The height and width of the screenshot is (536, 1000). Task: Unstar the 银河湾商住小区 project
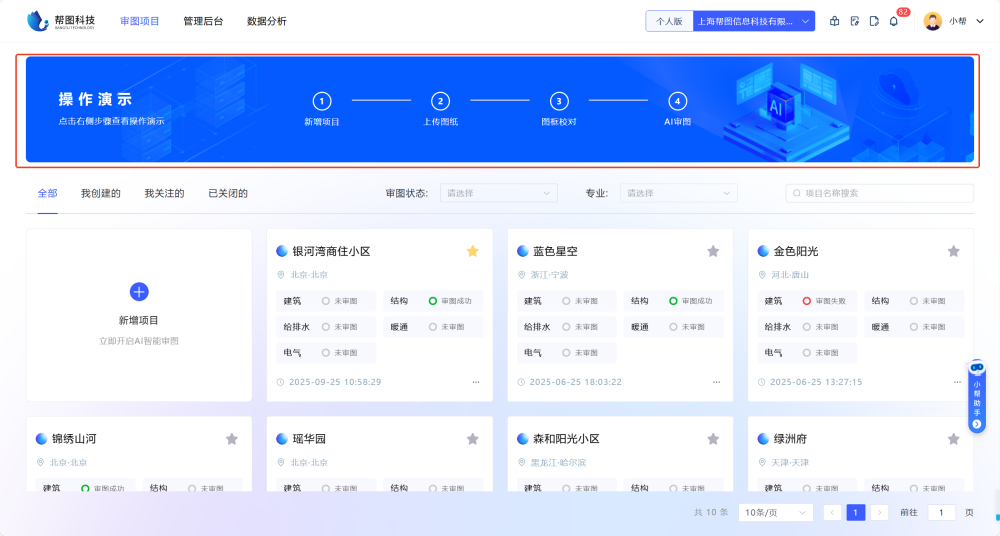click(x=473, y=251)
